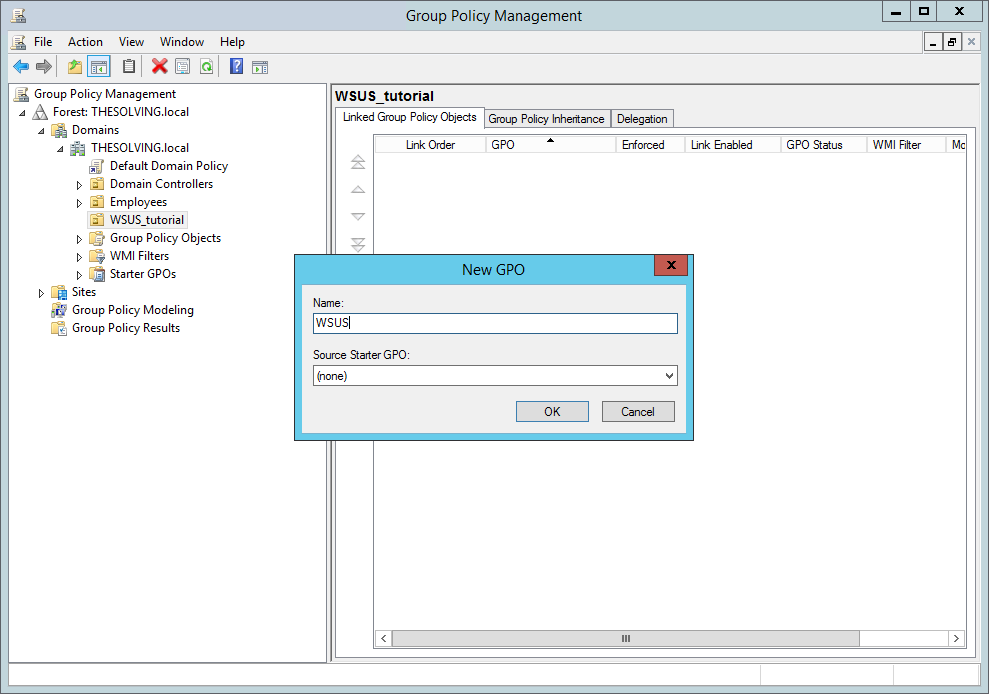The width and height of the screenshot is (989, 694).
Task: Click the Refresh toolbar icon
Action: coord(206,66)
